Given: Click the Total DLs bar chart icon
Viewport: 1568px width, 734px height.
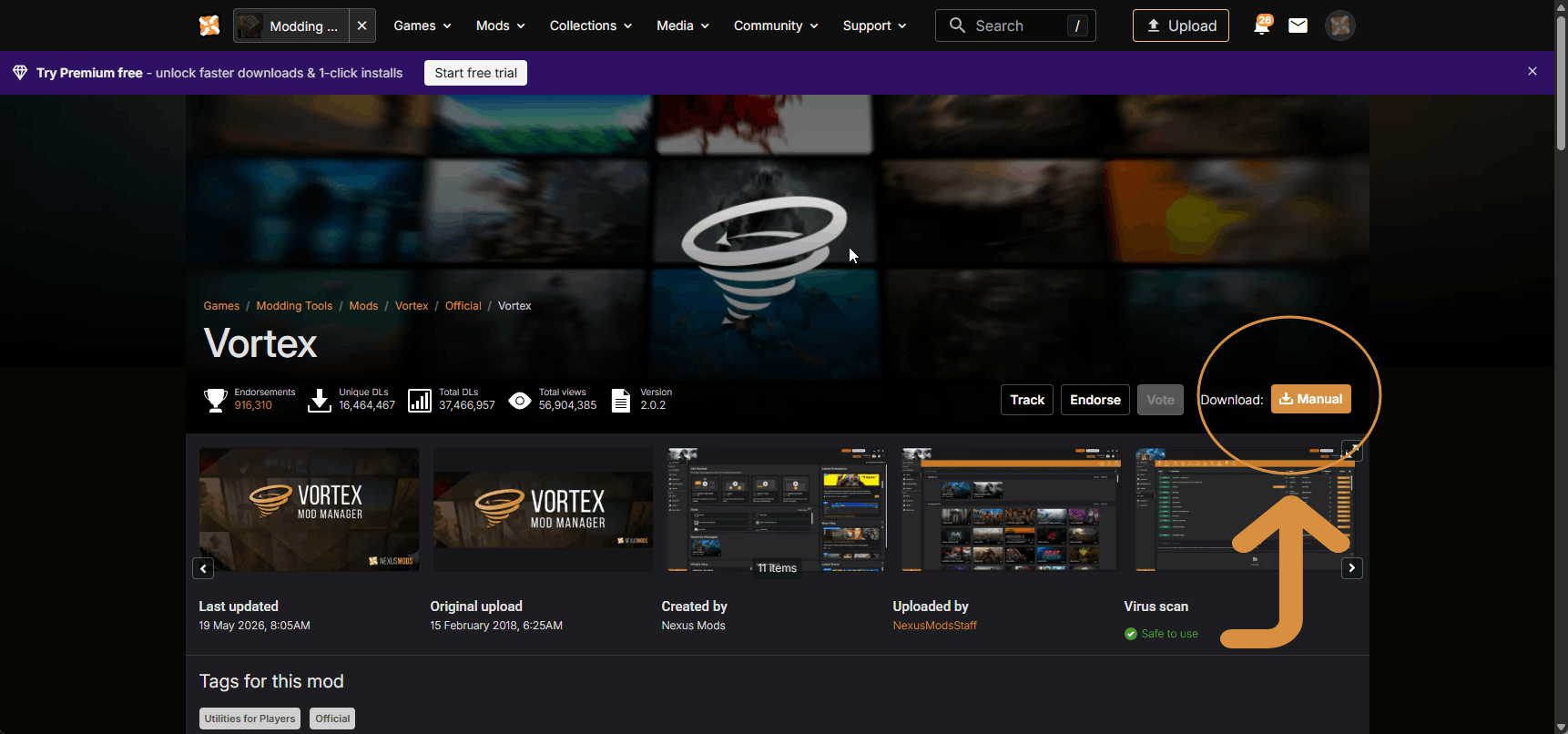Looking at the screenshot, I should (x=420, y=400).
